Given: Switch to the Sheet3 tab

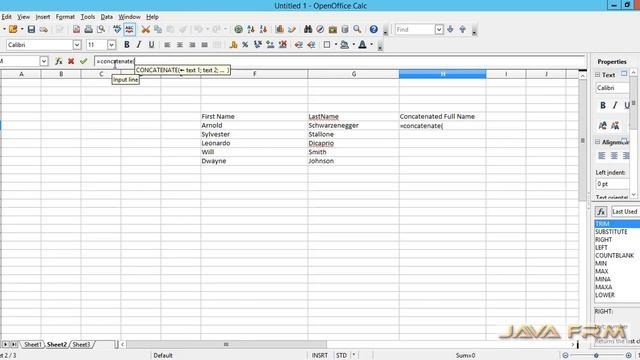Looking at the screenshot, I should [x=81, y=344].
